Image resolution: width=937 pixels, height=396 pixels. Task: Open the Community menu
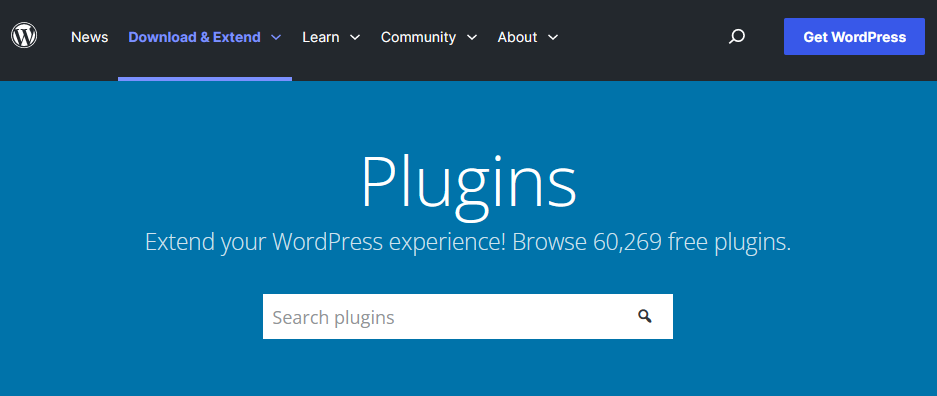pos(418,37)
